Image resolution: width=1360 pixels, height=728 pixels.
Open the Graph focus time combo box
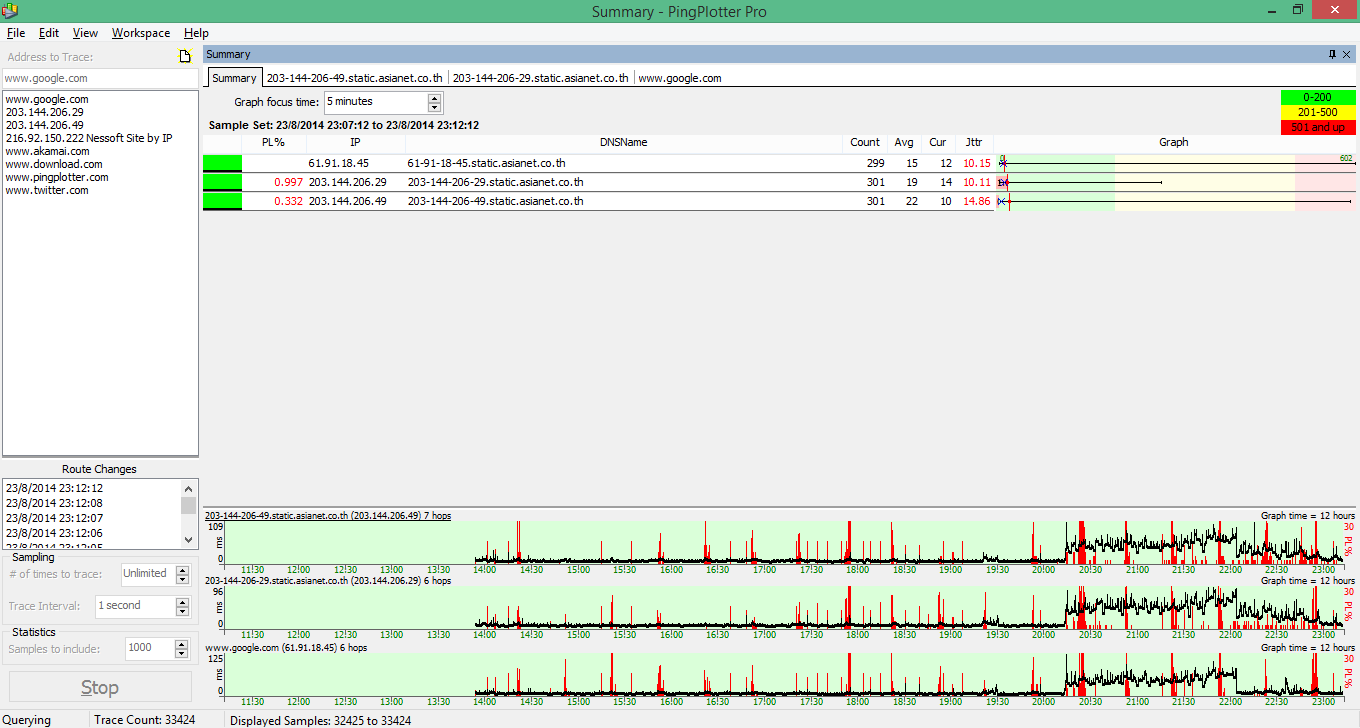point(375,102)
